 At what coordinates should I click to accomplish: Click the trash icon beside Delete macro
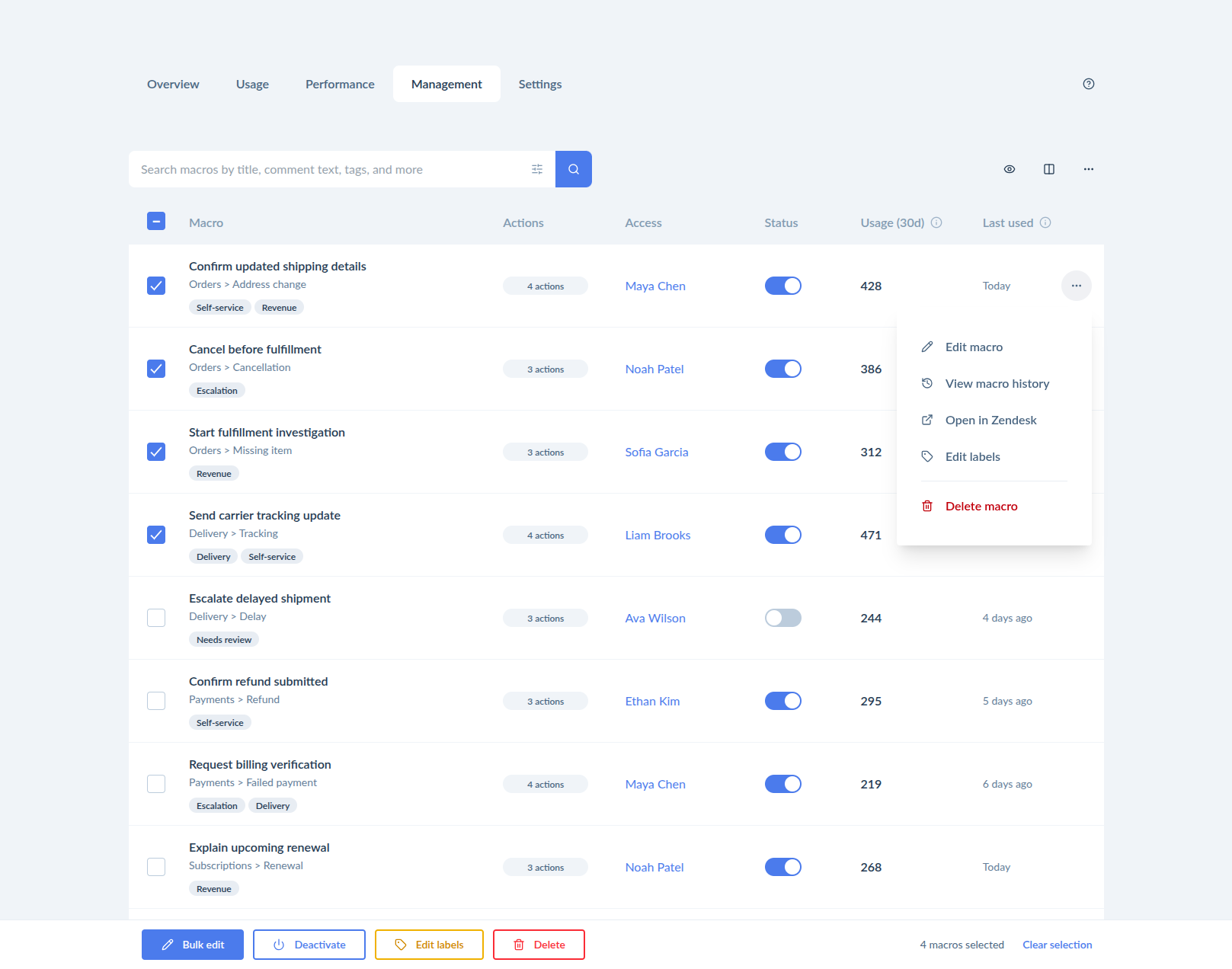927,506
